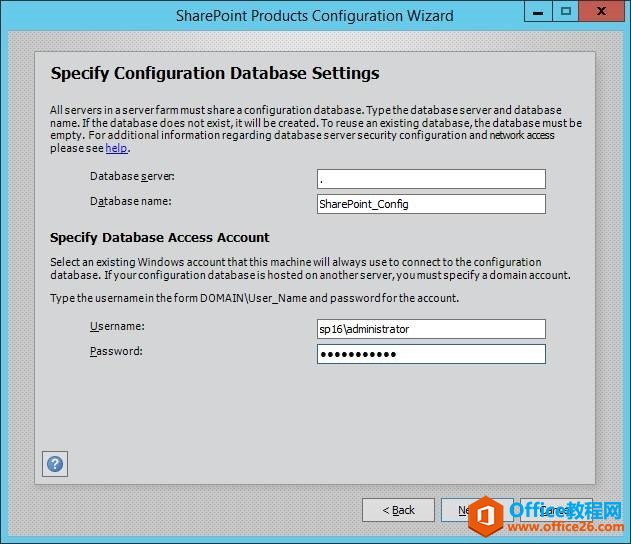Go to previous step with Back button
This screenshot has width=631, height=544.
398,510
